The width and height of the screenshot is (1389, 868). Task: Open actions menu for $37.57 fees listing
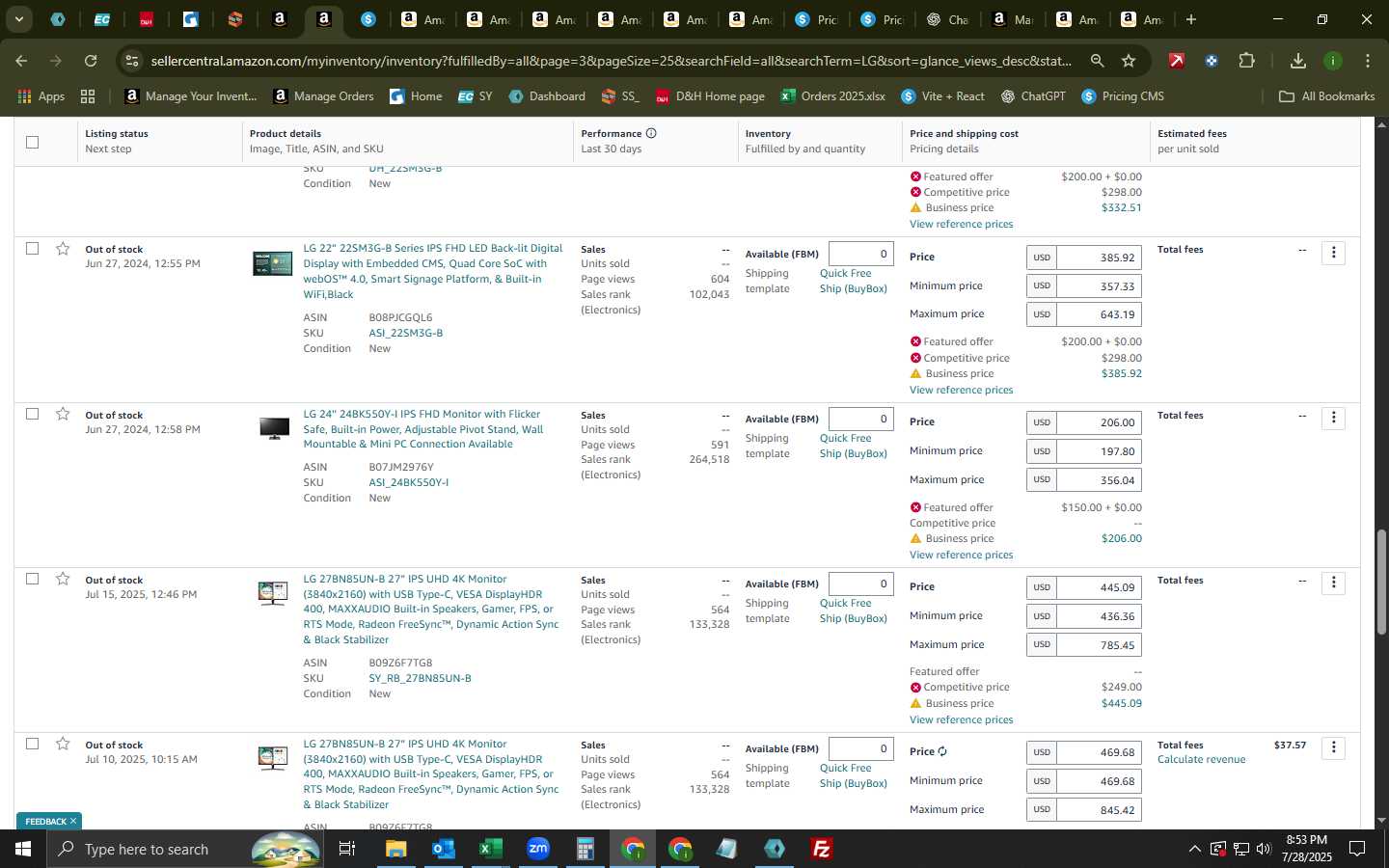(x=1333, y=747)
